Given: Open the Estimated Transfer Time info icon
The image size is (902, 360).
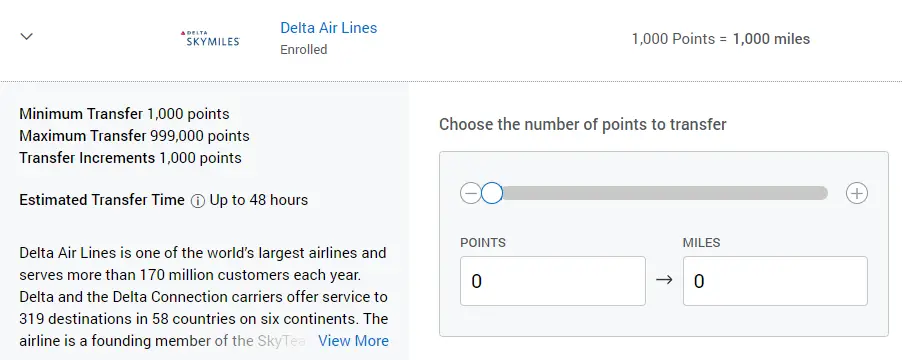Looking at the screenshot, I should (x=197, y=201).
